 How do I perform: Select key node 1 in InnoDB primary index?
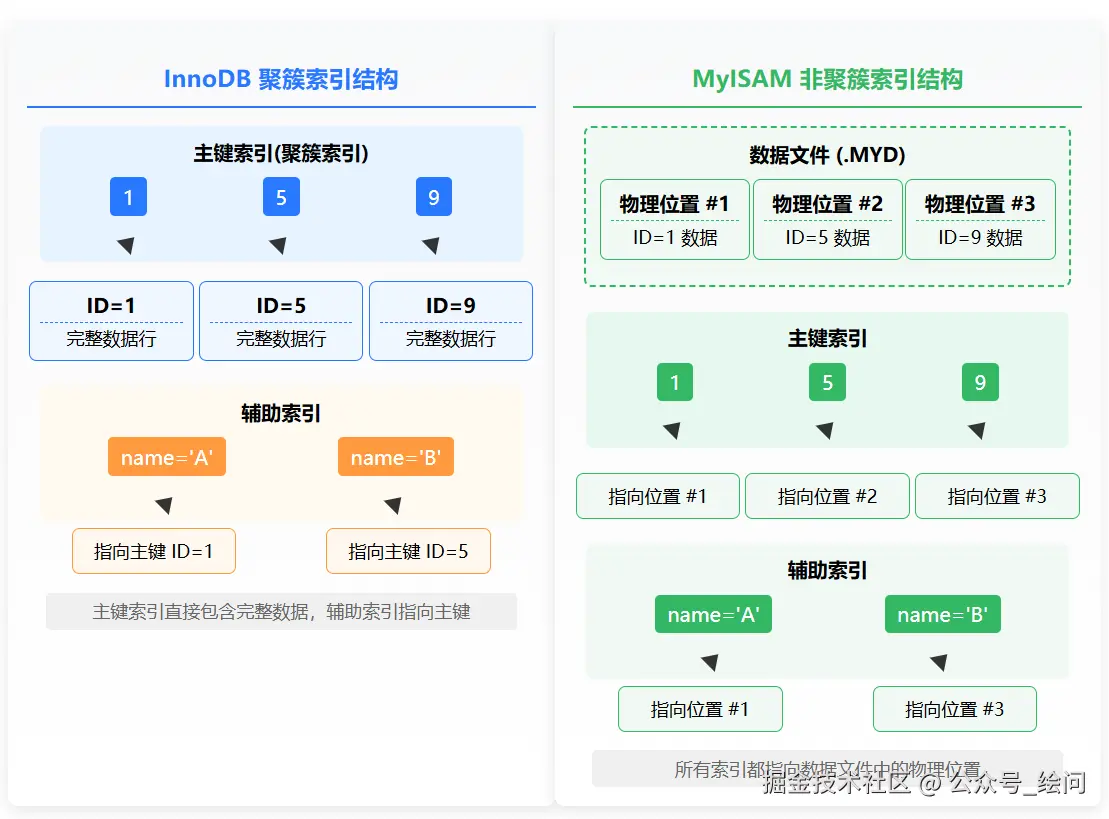(128, 197)
